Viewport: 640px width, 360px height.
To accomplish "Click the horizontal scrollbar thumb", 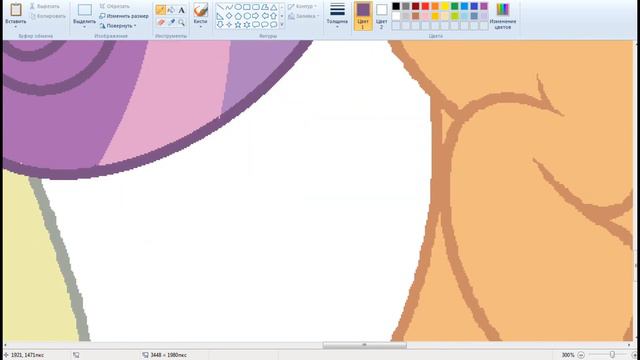I will coord(364,345).
